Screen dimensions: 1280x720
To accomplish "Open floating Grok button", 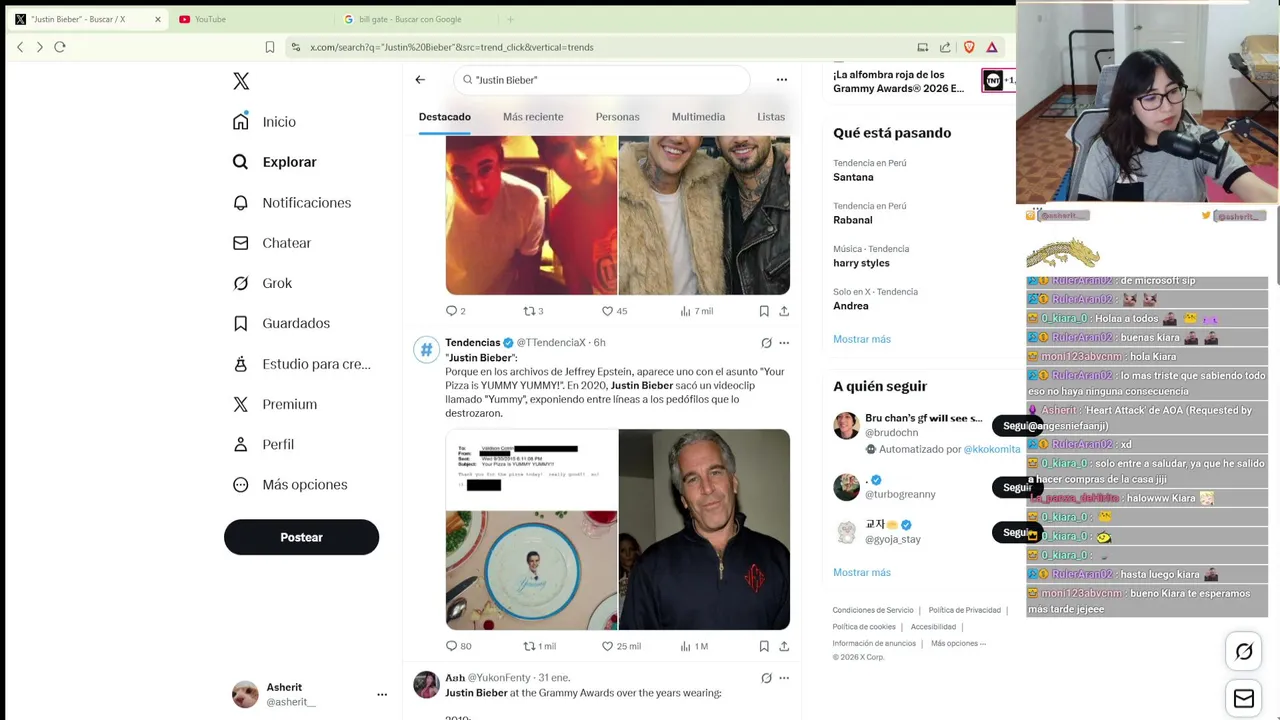I will pyautogui.click(x=1244, y=652).
